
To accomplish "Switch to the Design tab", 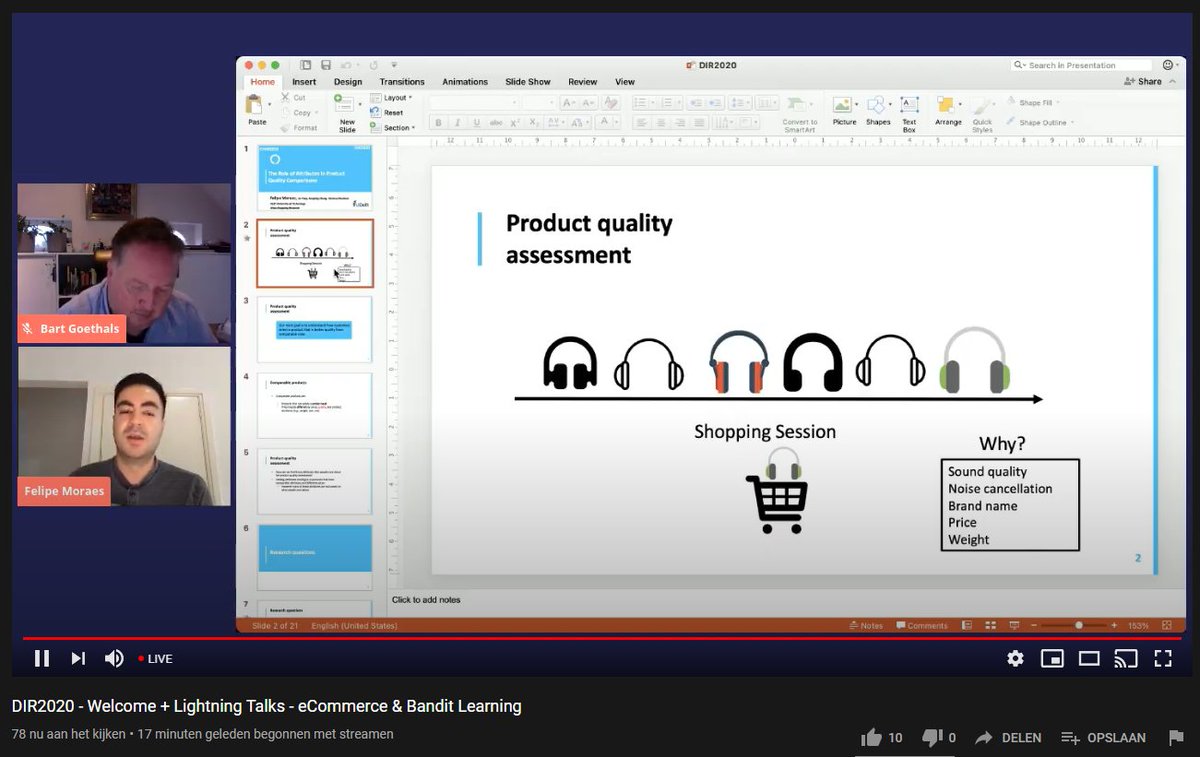I will pos(348,82).
